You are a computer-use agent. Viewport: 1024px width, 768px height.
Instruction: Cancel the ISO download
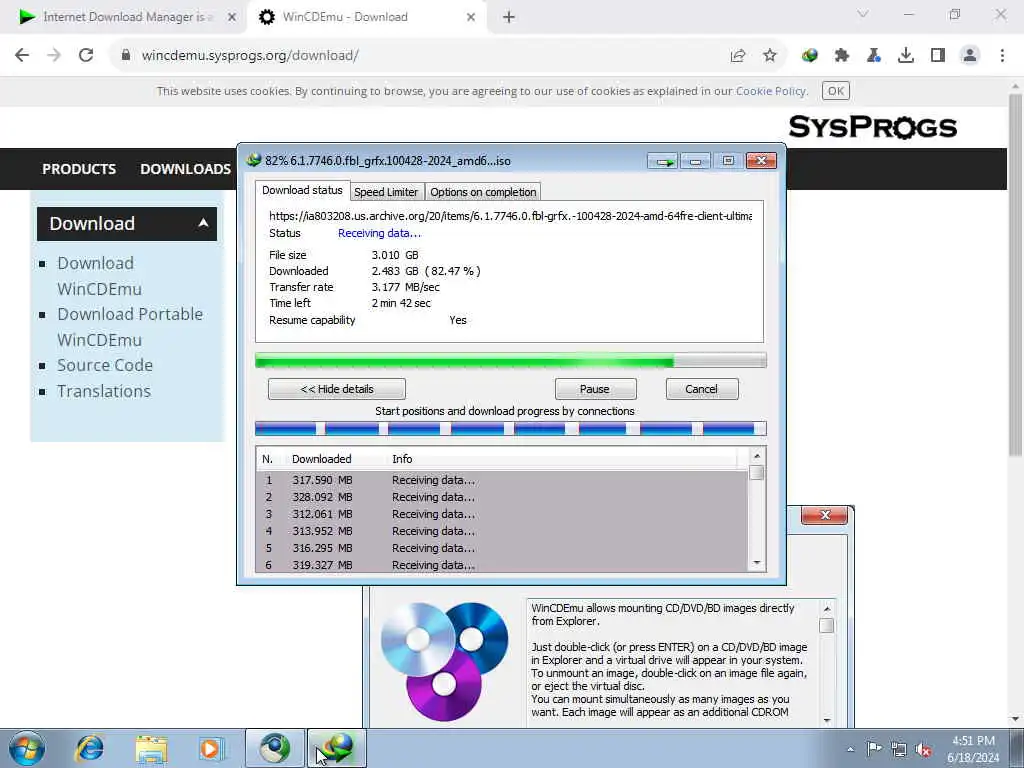pos(702,389)
